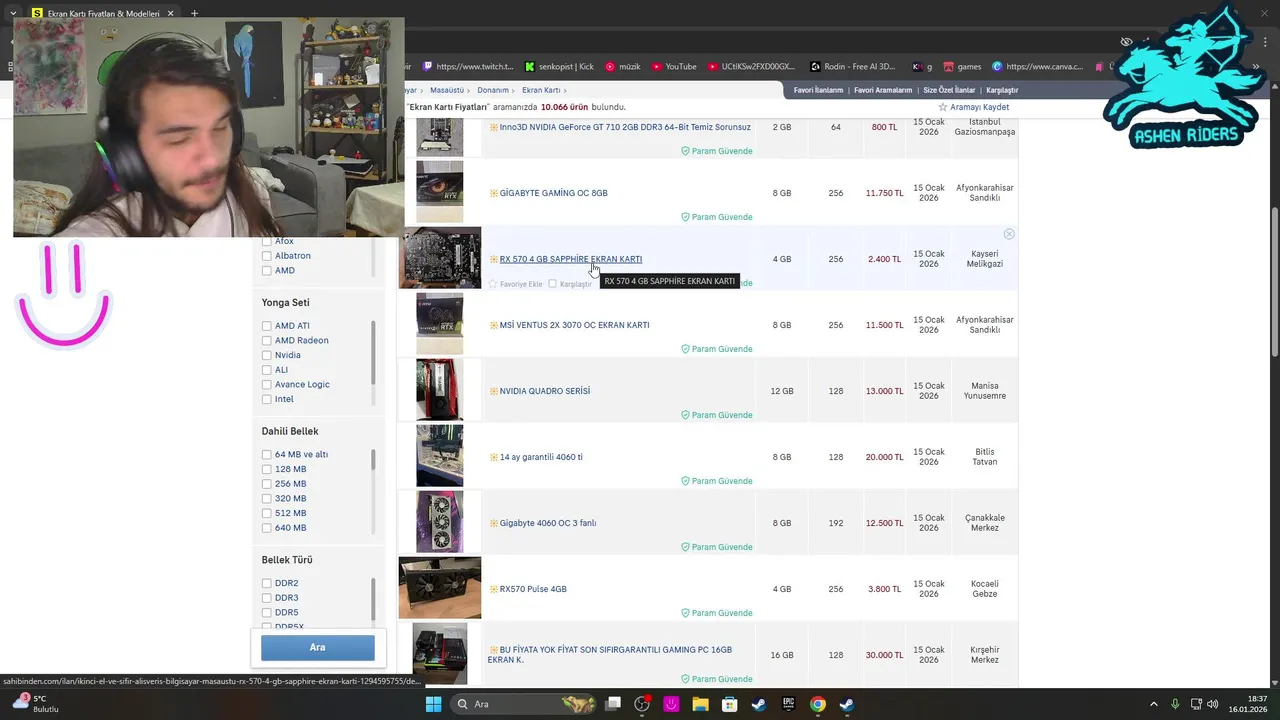Viewport: 1280px width, 720px height.
Task: Enable the Nvidia chipset filter
Action: [267, 355]
